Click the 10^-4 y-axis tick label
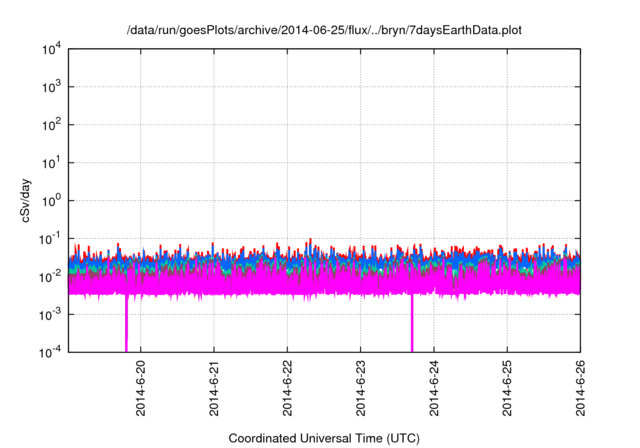640x448 pixels. 50,352
